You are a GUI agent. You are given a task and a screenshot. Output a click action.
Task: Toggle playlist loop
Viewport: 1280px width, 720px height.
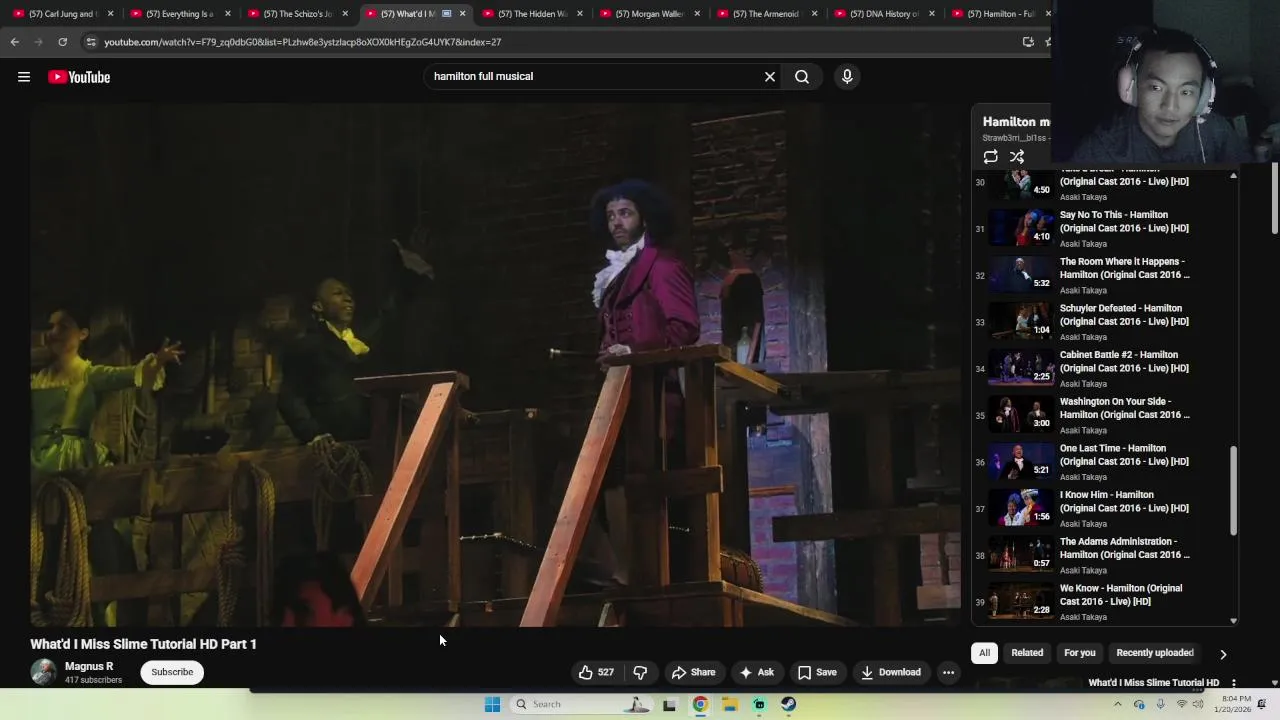click(990, 157)
